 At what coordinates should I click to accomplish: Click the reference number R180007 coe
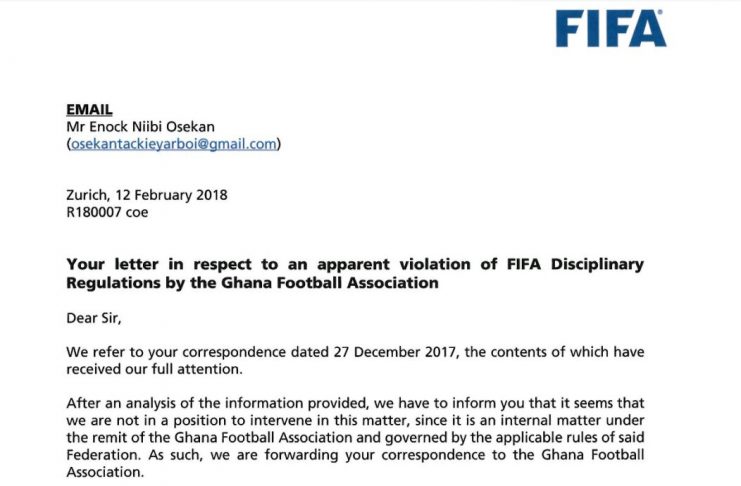tap(107, 212)
